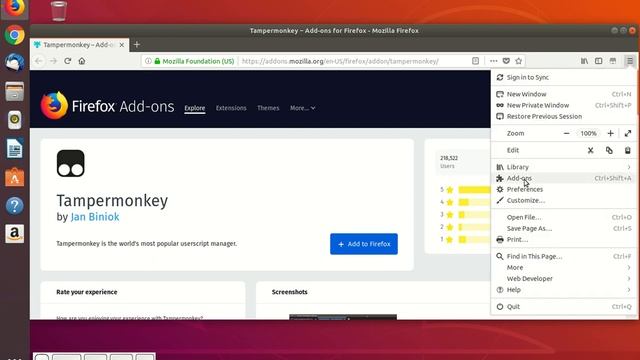Choose New Private Window
Screen dimensions: 640x360
coord(564,105)
